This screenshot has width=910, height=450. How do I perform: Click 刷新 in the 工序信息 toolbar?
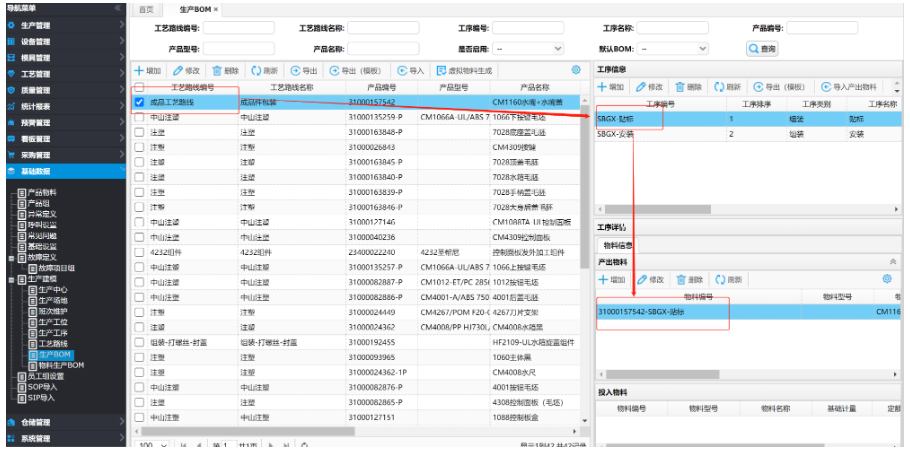pyautogui.click(x=727, y=87)
